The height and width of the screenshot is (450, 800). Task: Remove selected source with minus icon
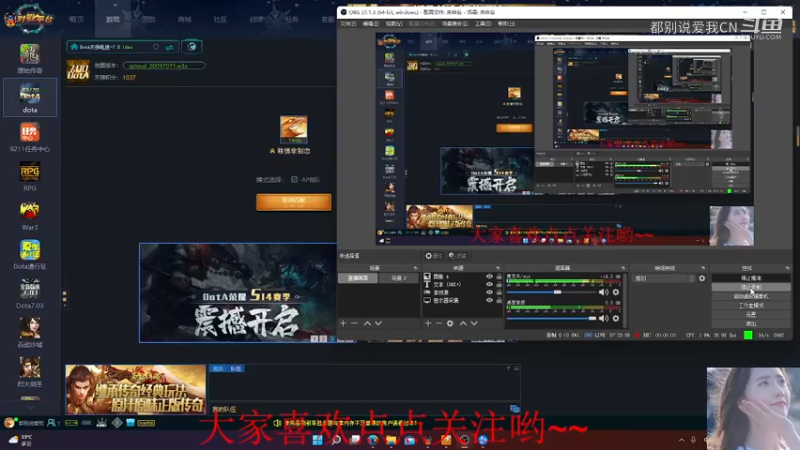[439, 323]
